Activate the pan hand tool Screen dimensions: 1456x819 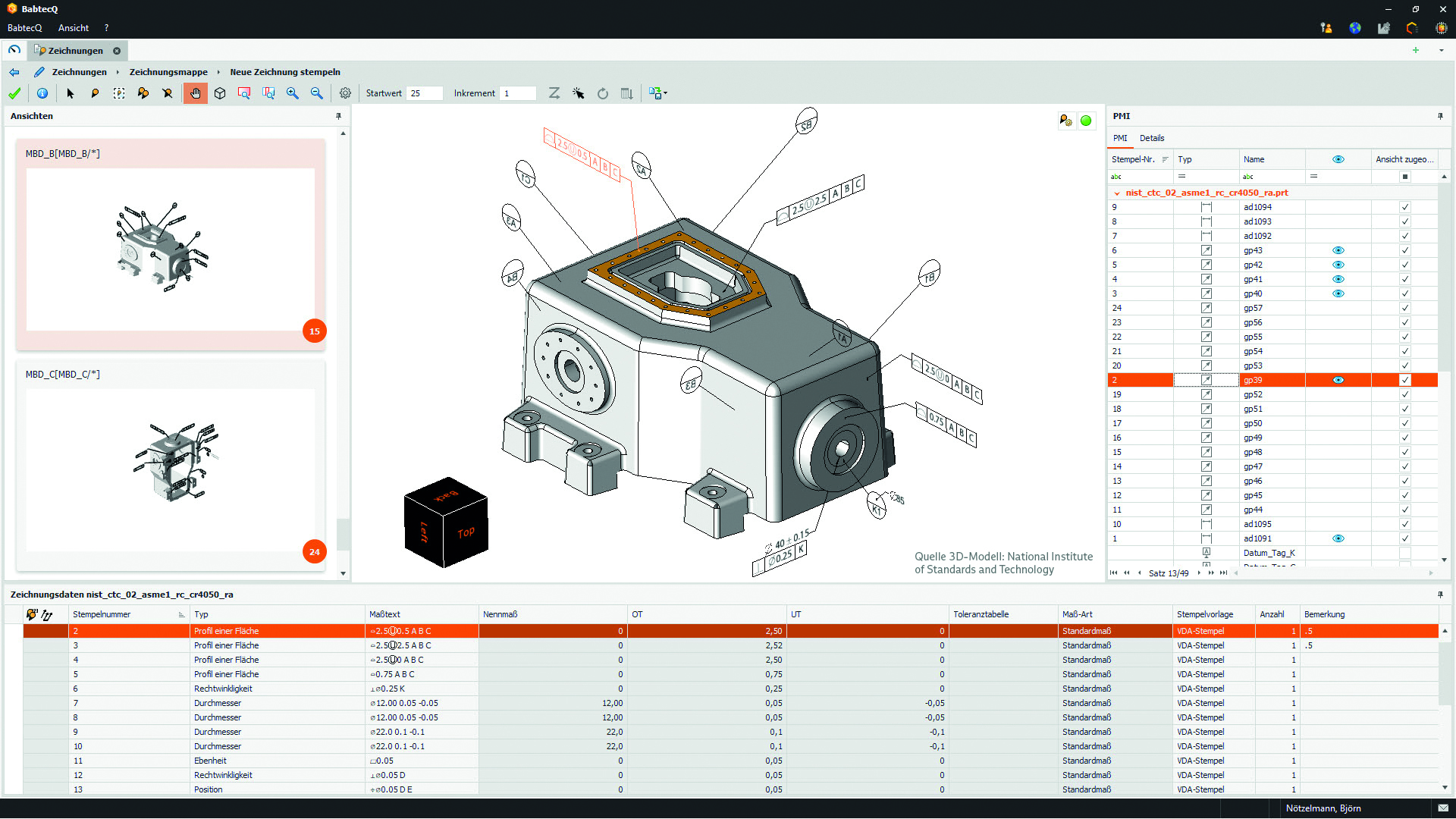click(196, 93)
